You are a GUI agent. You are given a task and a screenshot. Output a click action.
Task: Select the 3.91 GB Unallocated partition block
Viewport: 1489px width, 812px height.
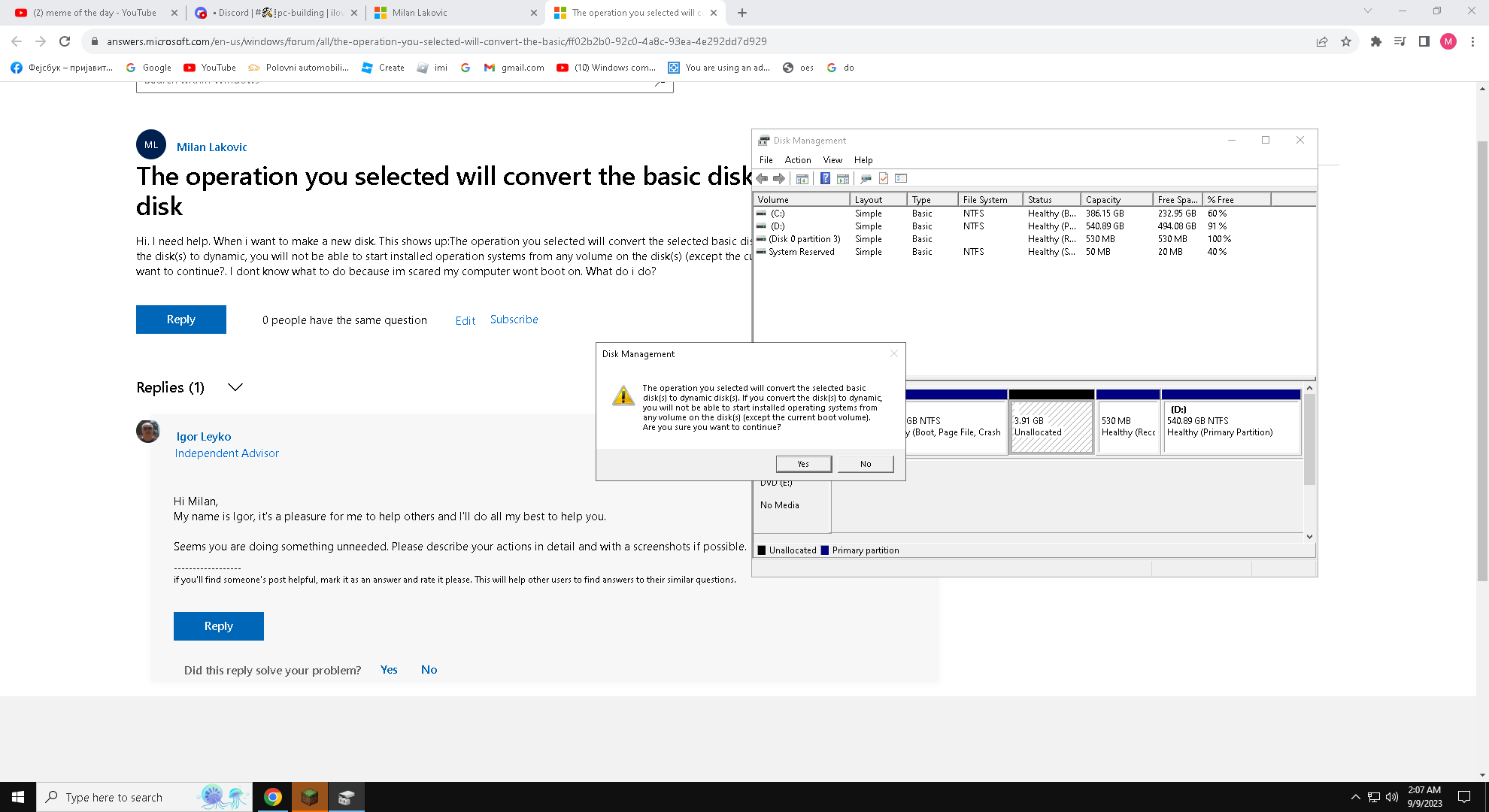point(1051,426)
